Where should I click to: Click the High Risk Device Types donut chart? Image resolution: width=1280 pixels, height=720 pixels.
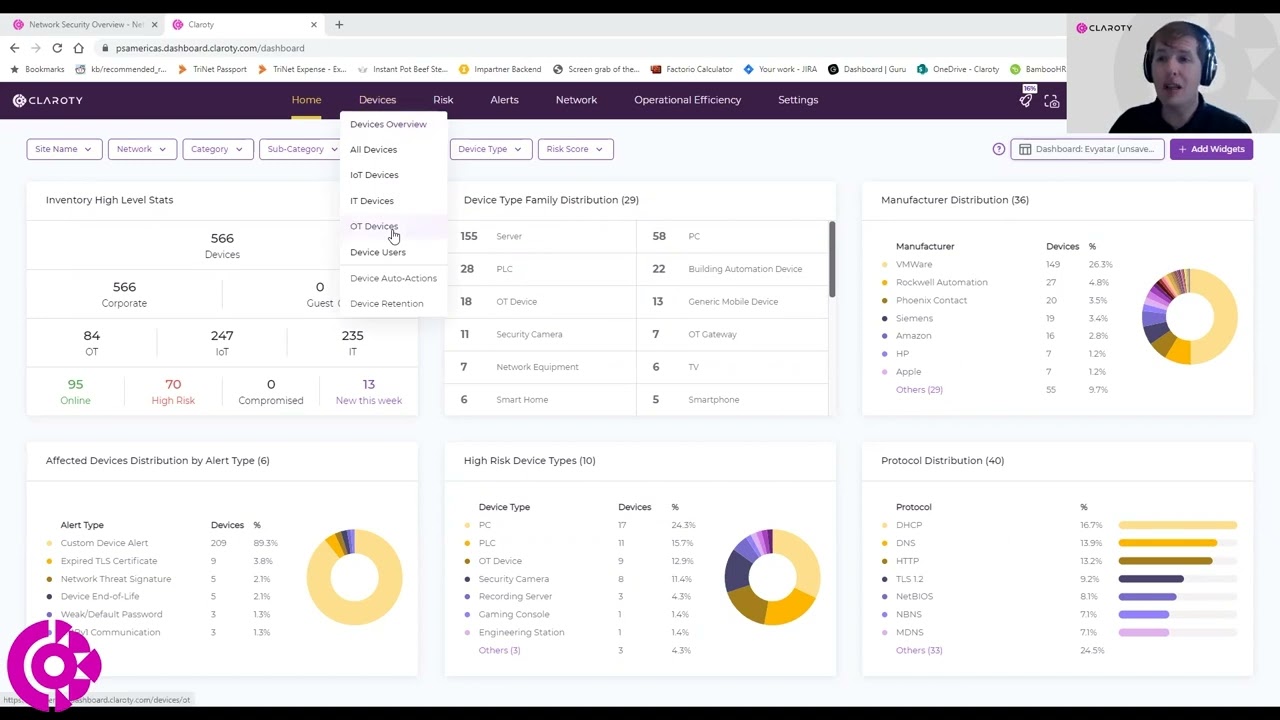click(x=772, y=577)
